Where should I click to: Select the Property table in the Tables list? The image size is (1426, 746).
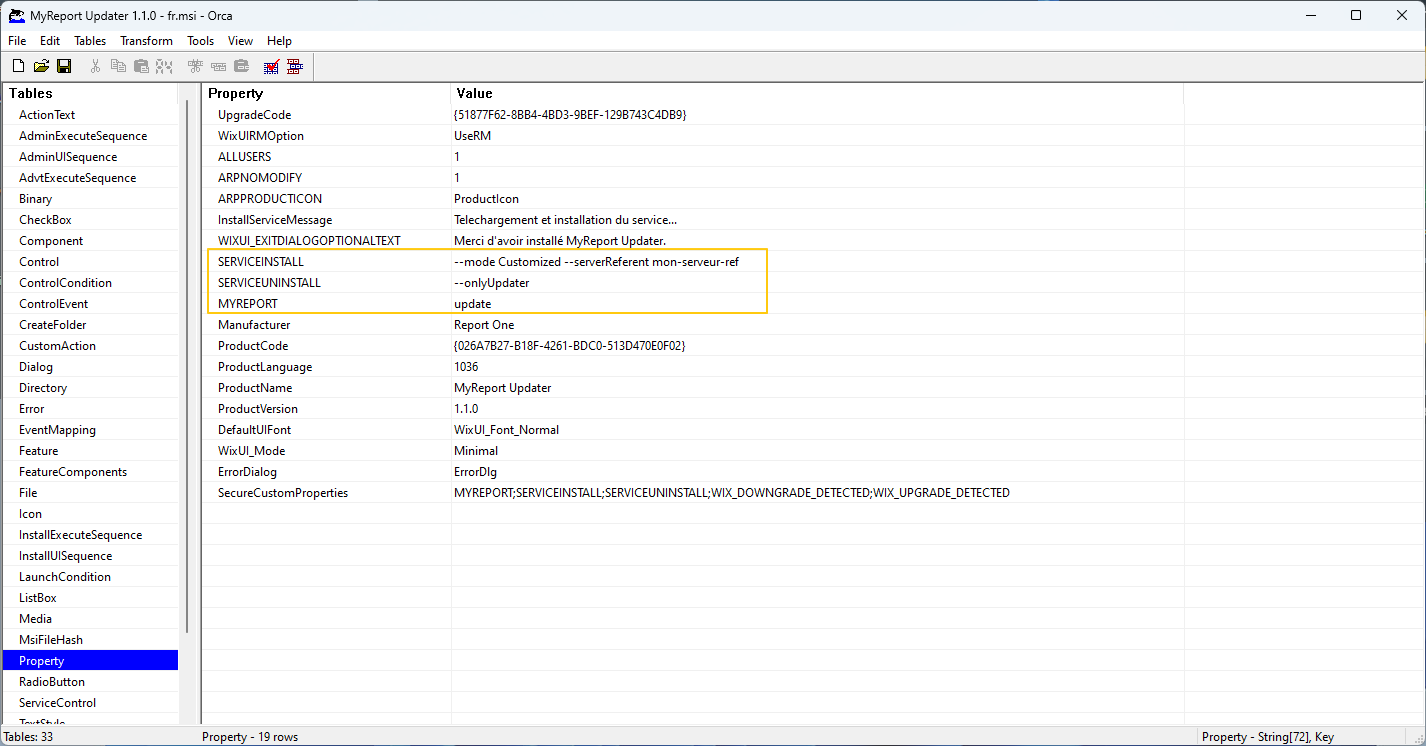tap(41, 660)
